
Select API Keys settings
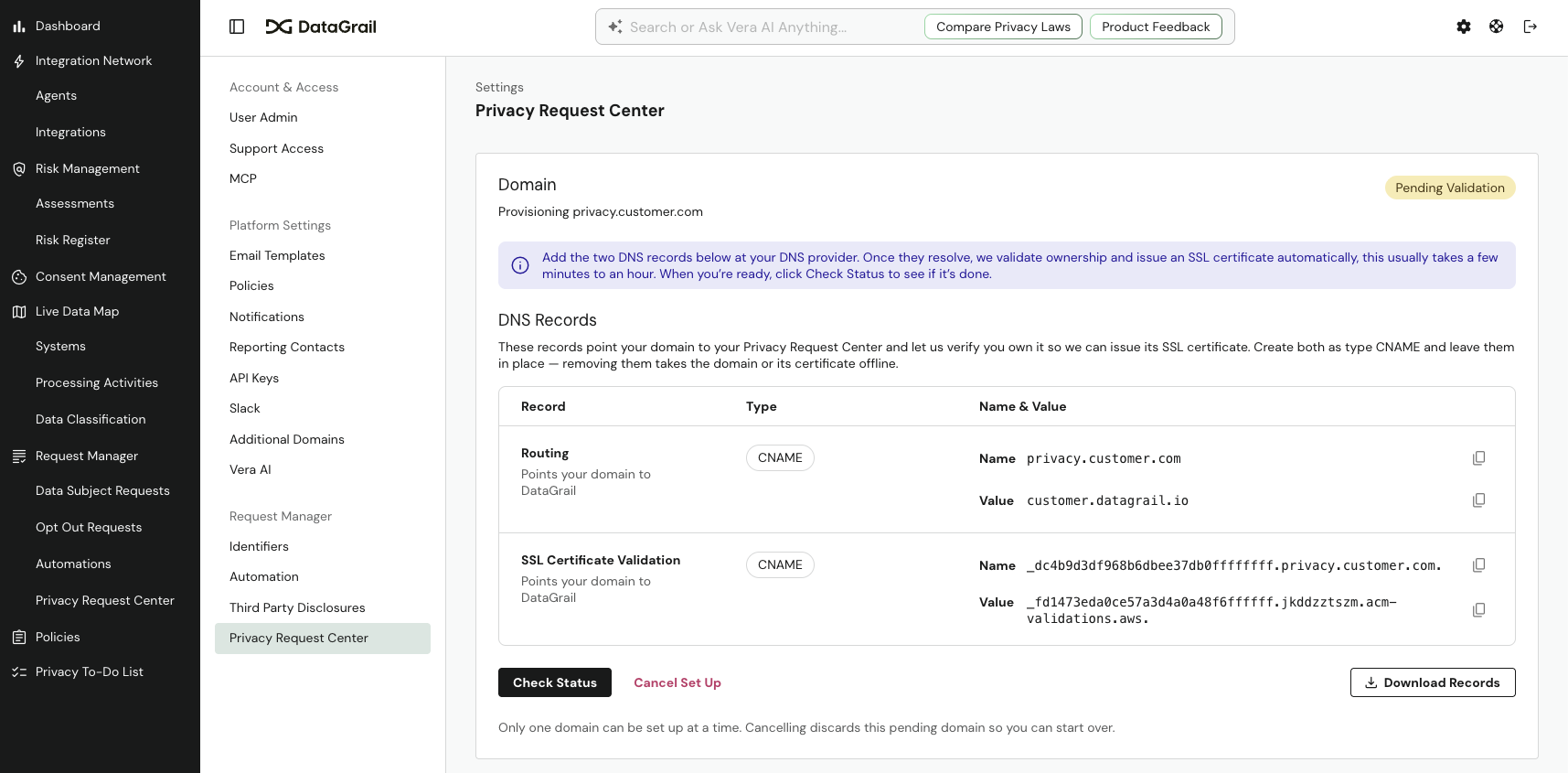point(254,379)
